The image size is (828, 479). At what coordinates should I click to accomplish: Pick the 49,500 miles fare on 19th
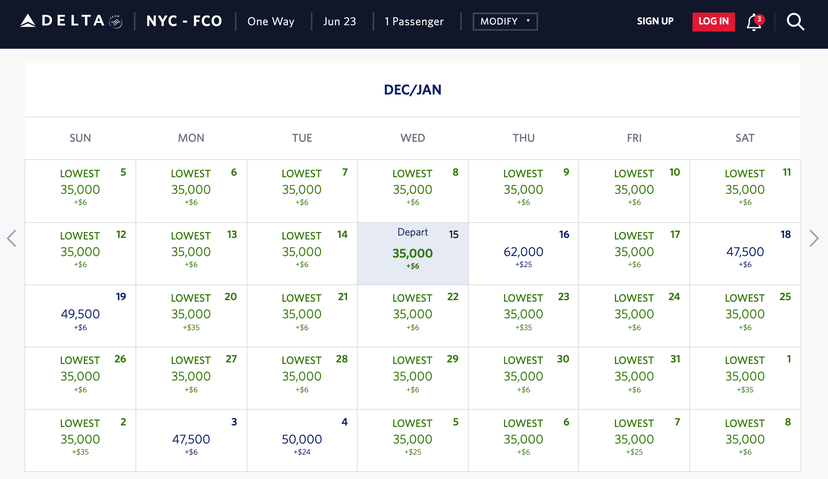pos(80,315)
